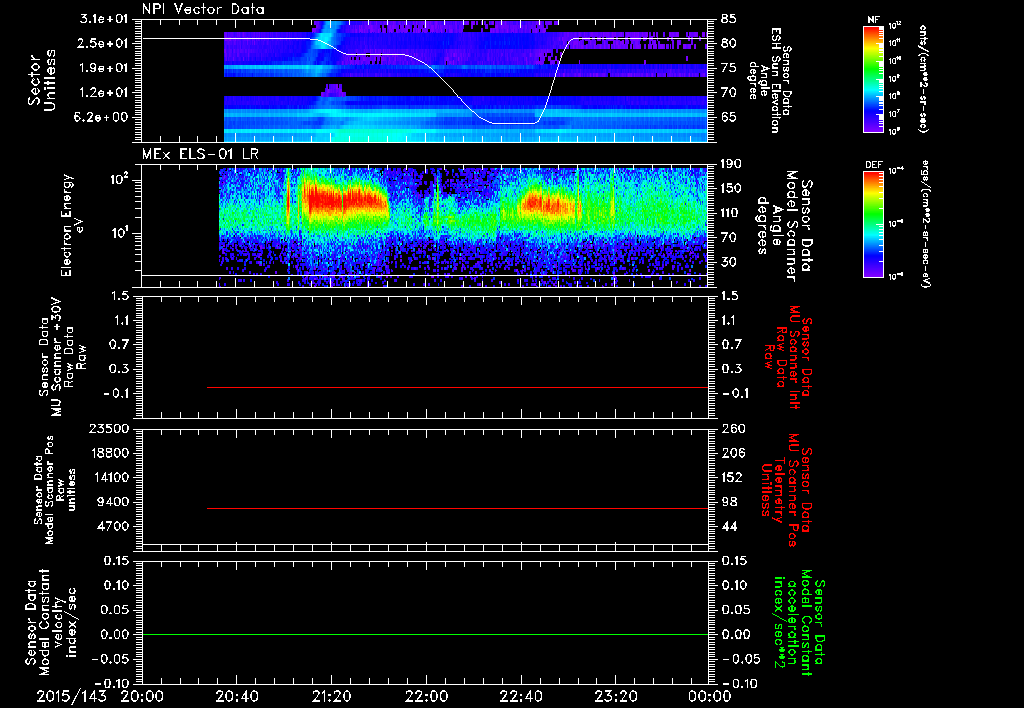Click the green "Model Constant acceleration" label
Image resolution: width=1024 pixels, height=708 pixels.
pos(798,622)
